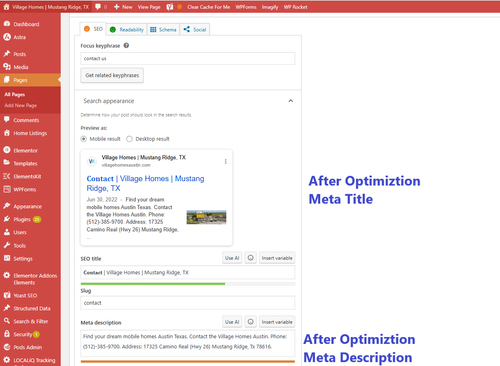The image size is (500, 366).
Task: Click the Elementor icon
Action: pyautogui.click(x=7, y=150)
